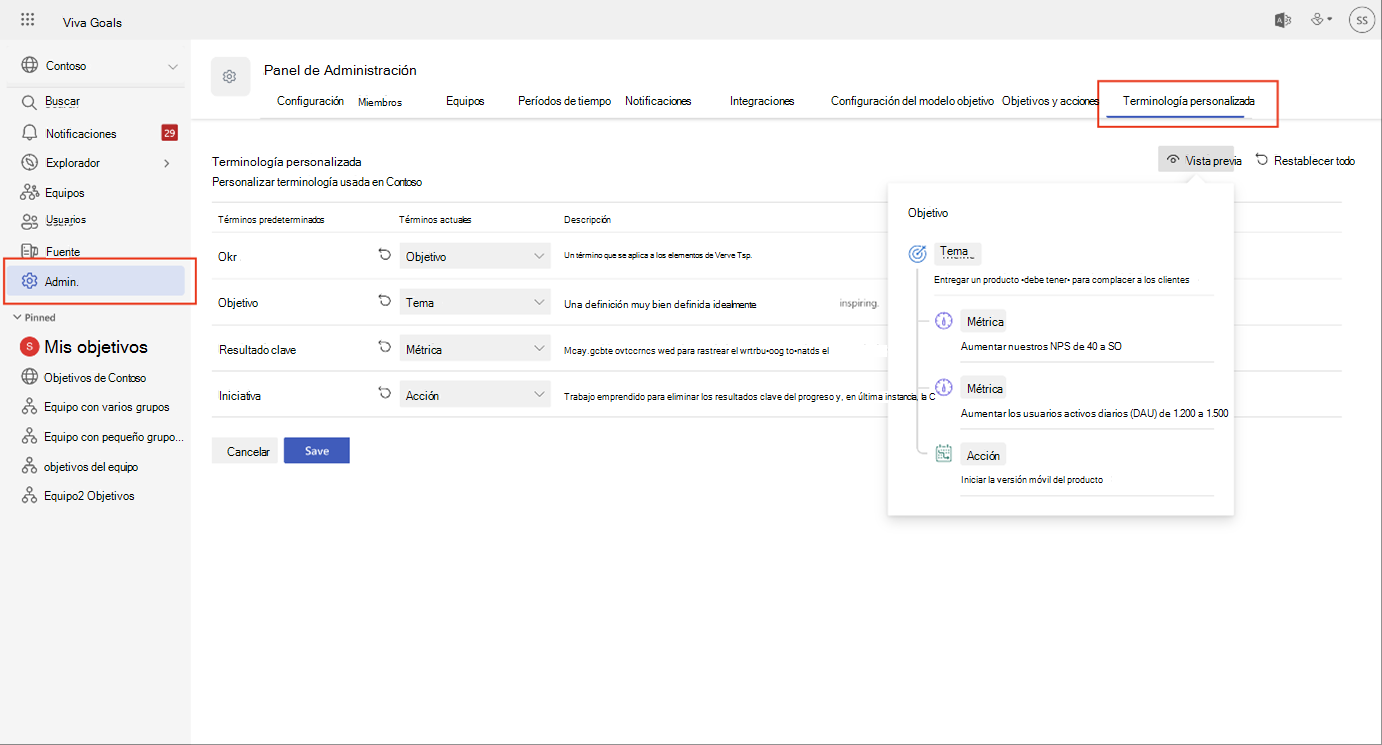Expand the Contoso organization dropdown
The image size is (1382, 745).
point(173,66)
